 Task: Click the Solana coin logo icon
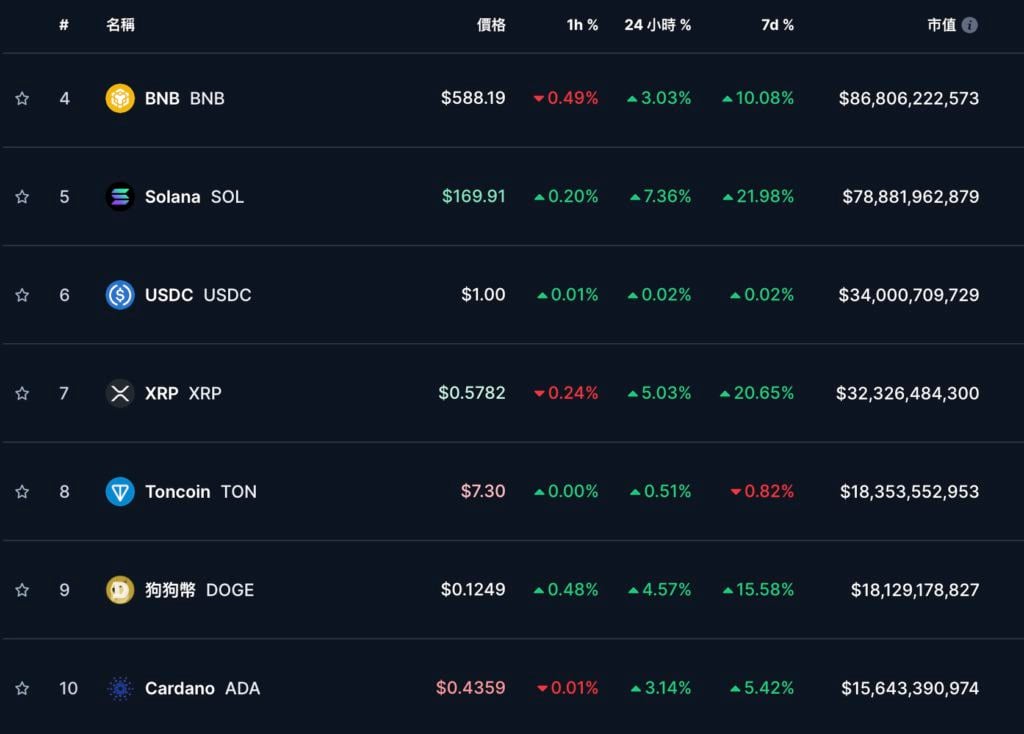(x=120, y=197)
